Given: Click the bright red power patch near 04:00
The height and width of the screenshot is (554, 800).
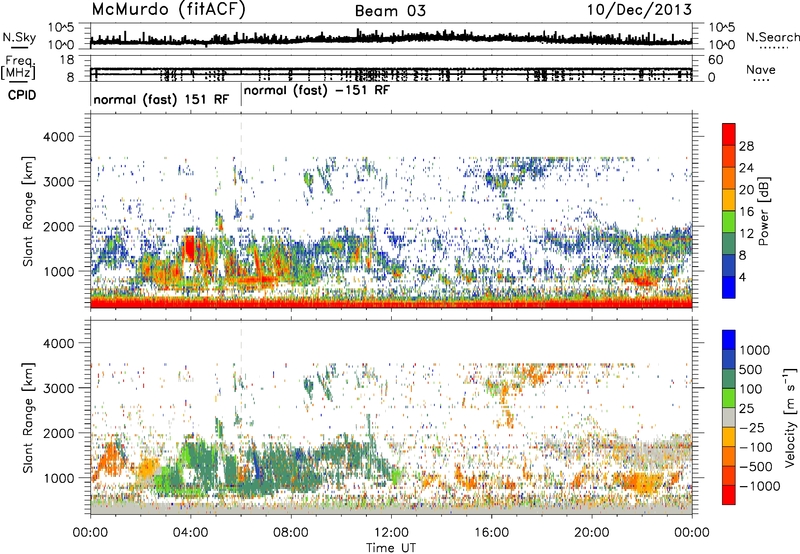Looking at the screenshot, I should click(190, 248).
